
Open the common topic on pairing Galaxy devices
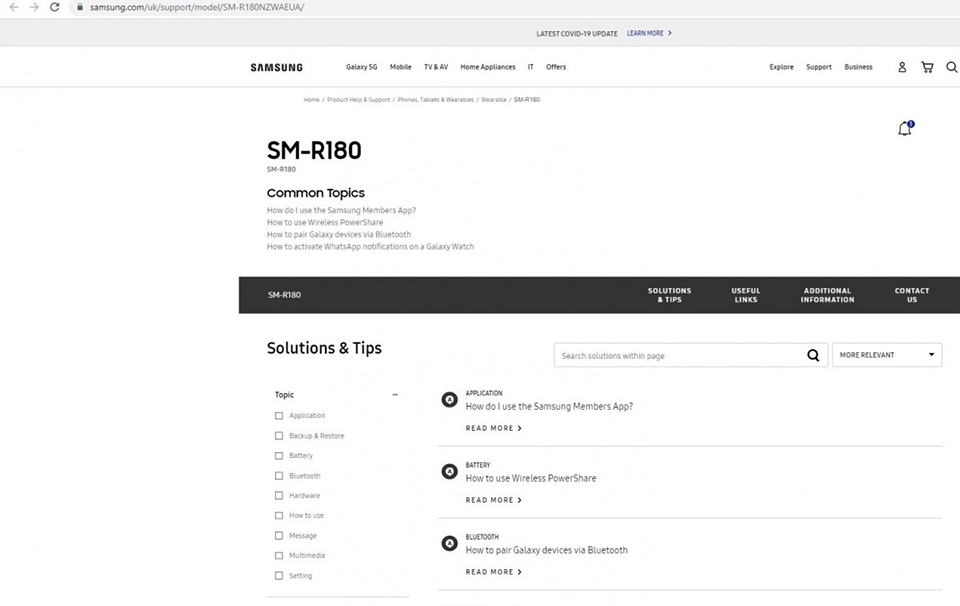339,234
